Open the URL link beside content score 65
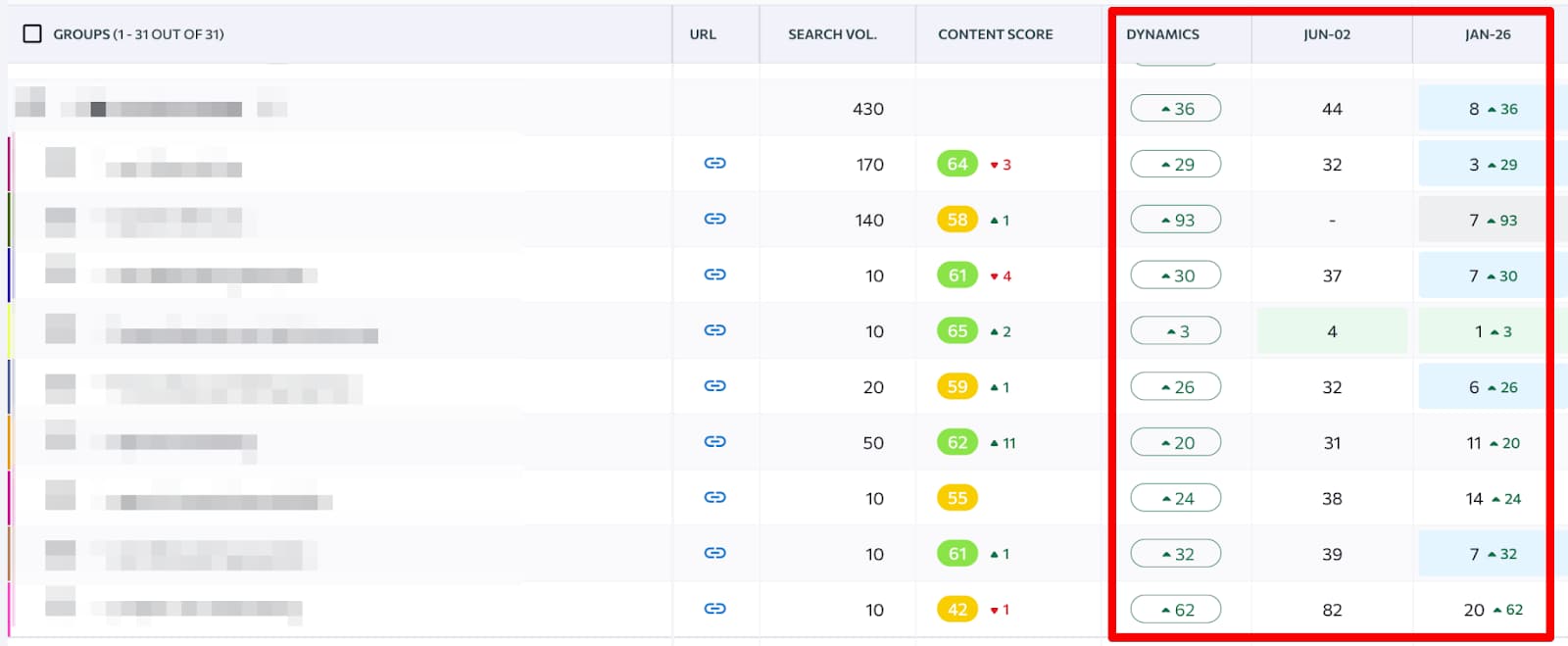 click(714, 330)
